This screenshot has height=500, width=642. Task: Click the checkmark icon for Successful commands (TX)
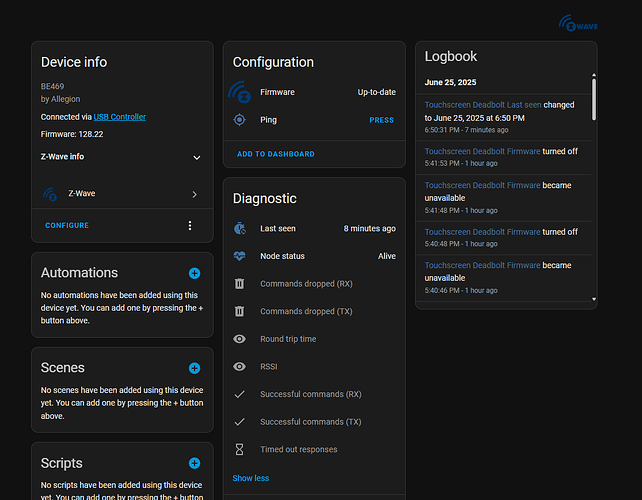(240, 422)
